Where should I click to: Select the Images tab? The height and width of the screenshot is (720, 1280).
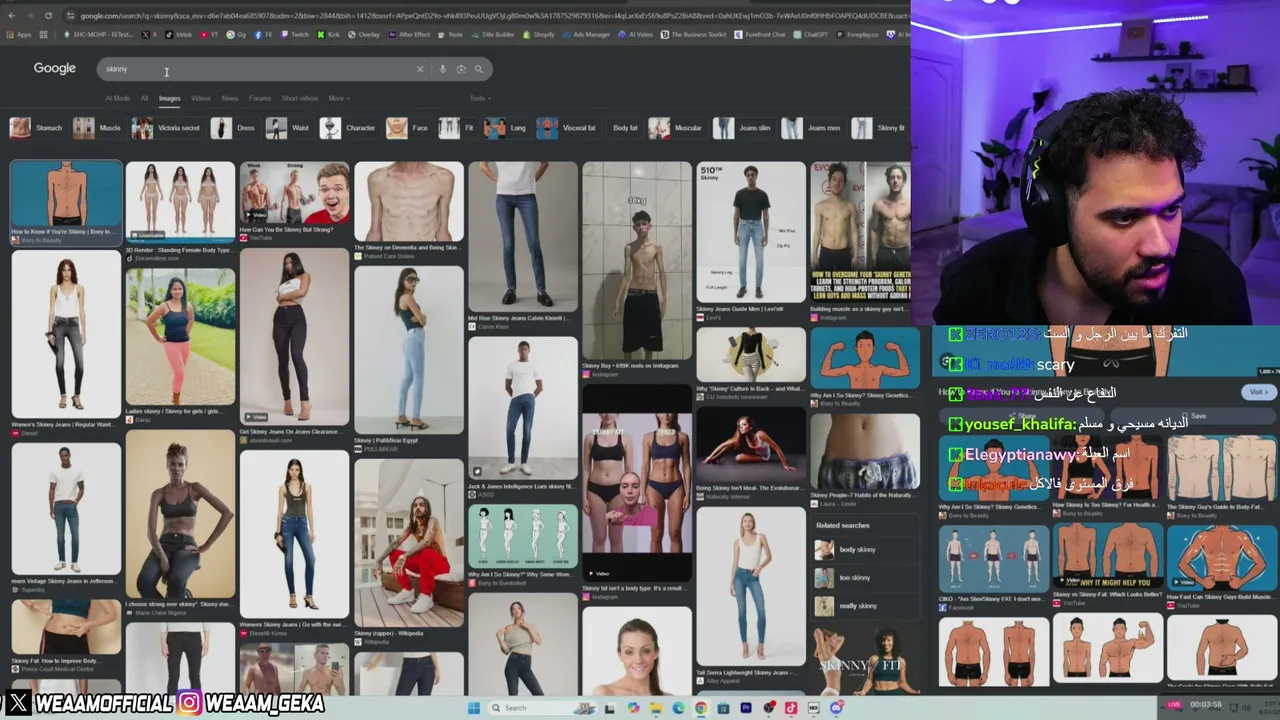(169, 98)
